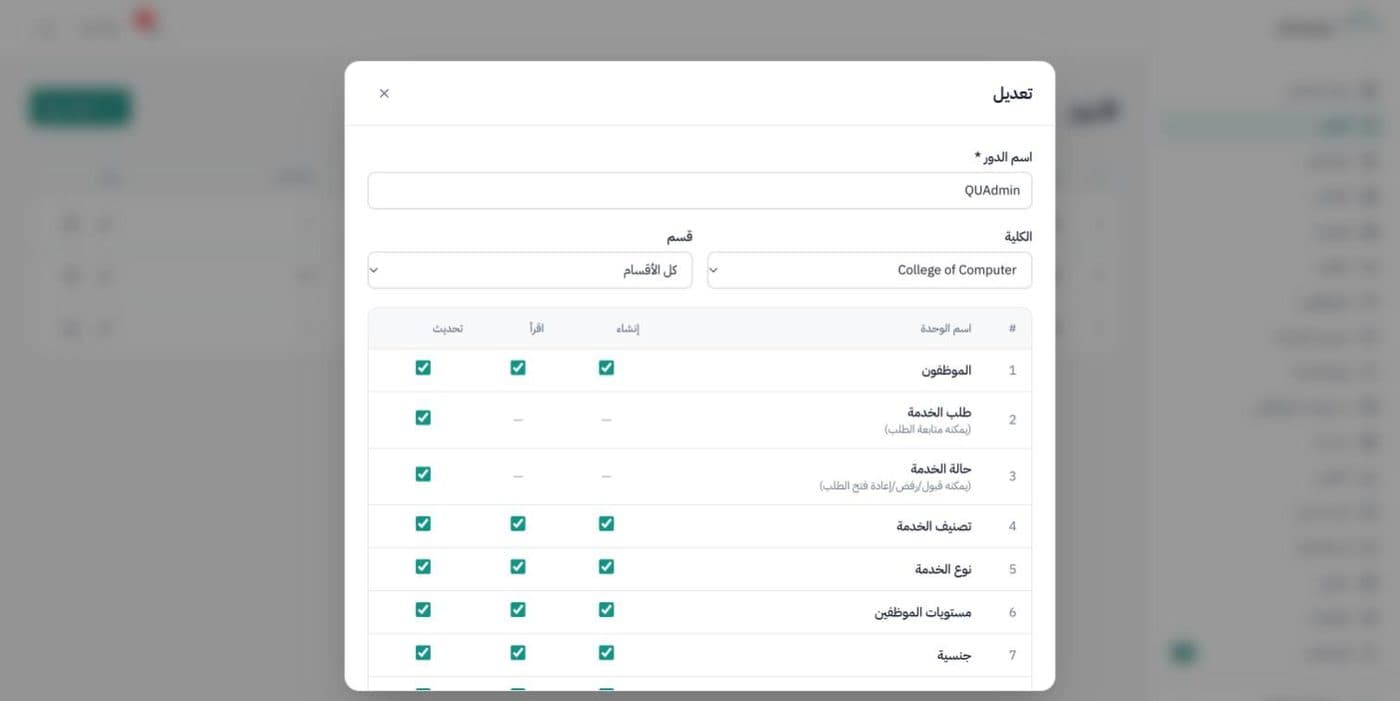Click the تعديل dialog title
This screenshot has width=1400, height=701.
(x=1012, y=93)
